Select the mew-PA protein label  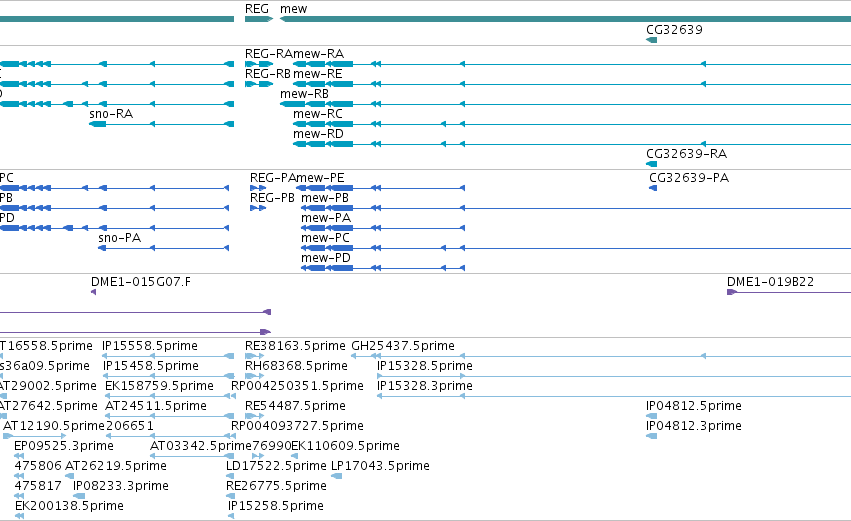point(326,218)
